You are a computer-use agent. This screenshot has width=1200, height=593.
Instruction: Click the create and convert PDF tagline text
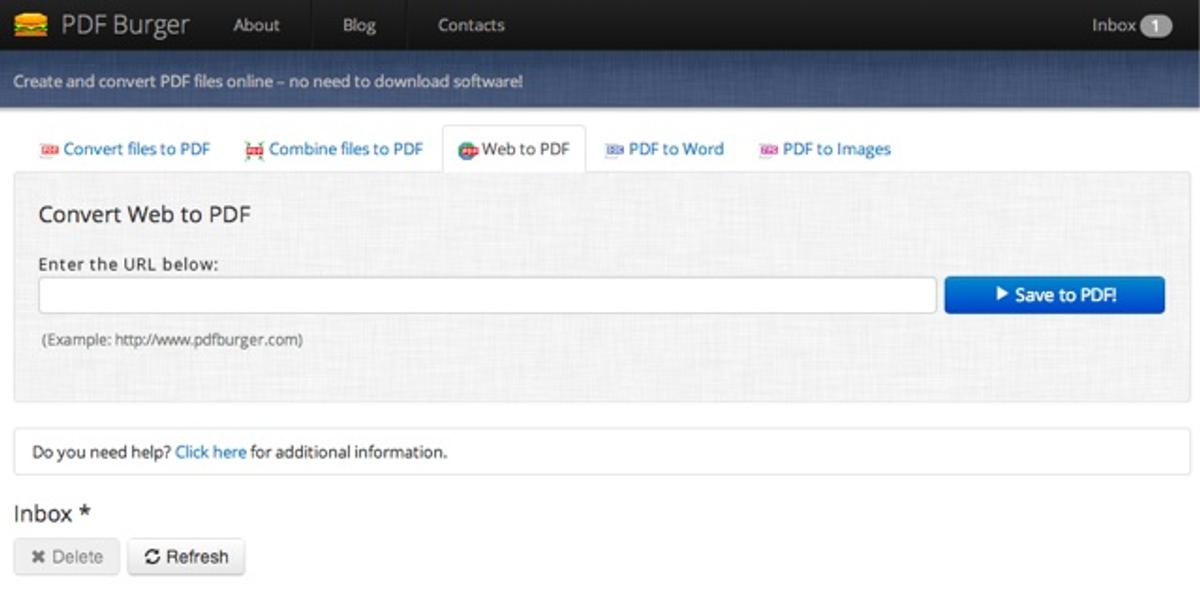[268, 81]
